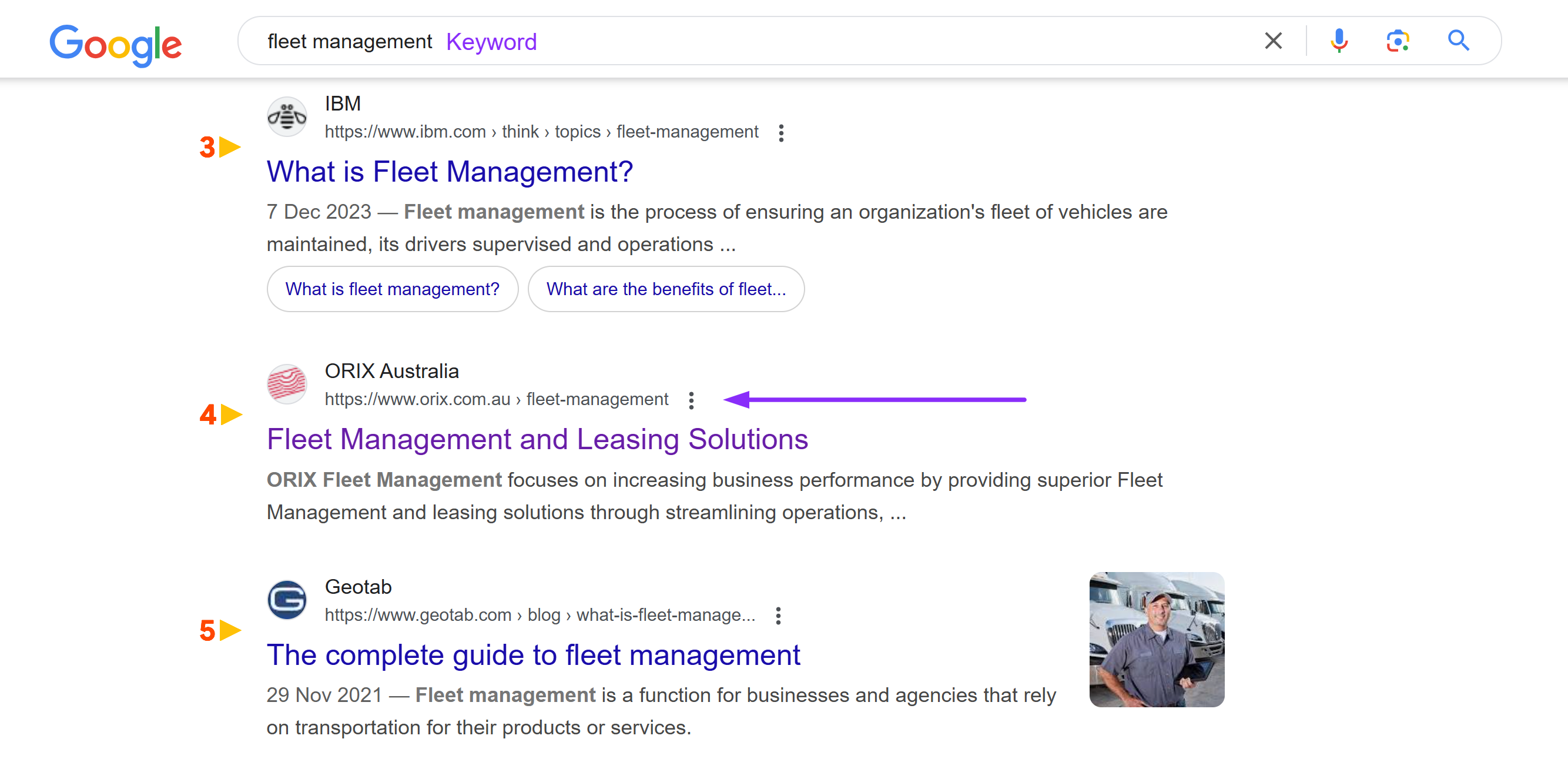
Task: Click the Geotab site name
Action: click(358, 587)
